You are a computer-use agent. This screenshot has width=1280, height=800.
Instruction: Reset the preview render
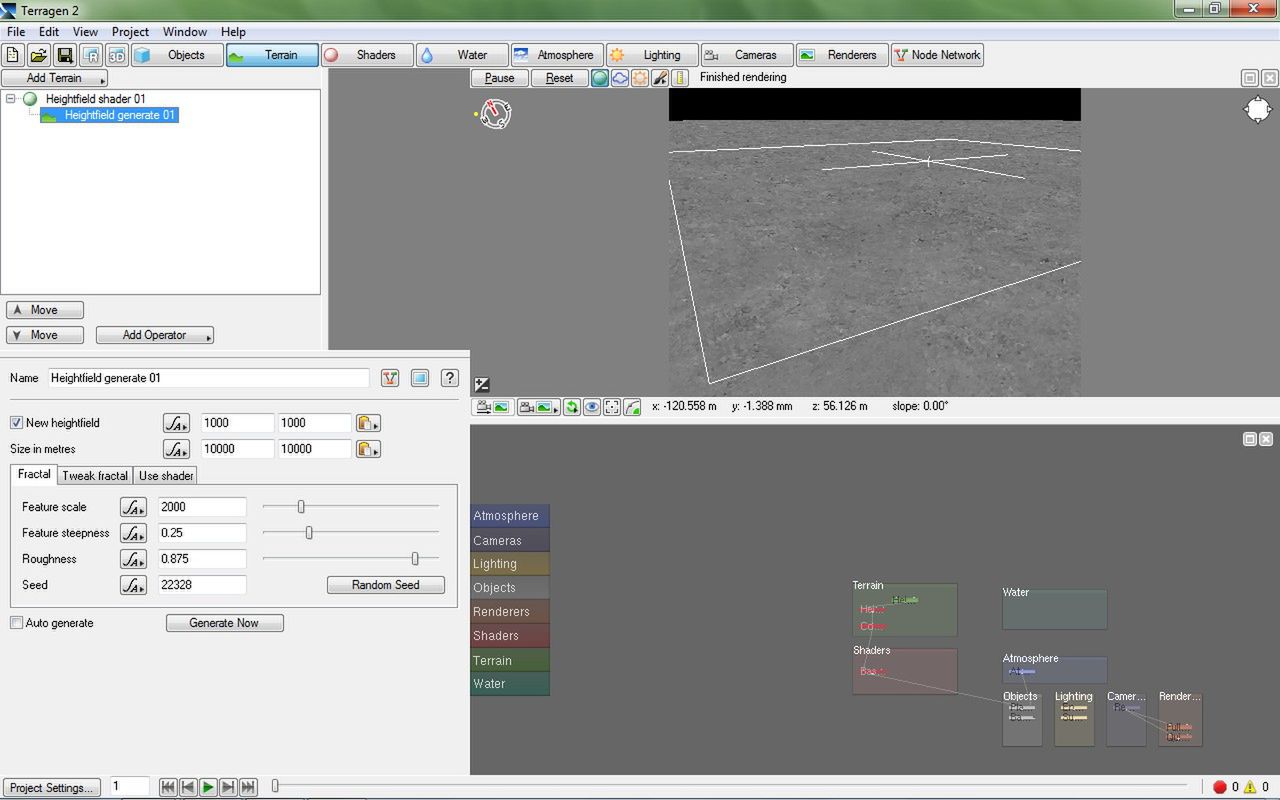(559, 78)
